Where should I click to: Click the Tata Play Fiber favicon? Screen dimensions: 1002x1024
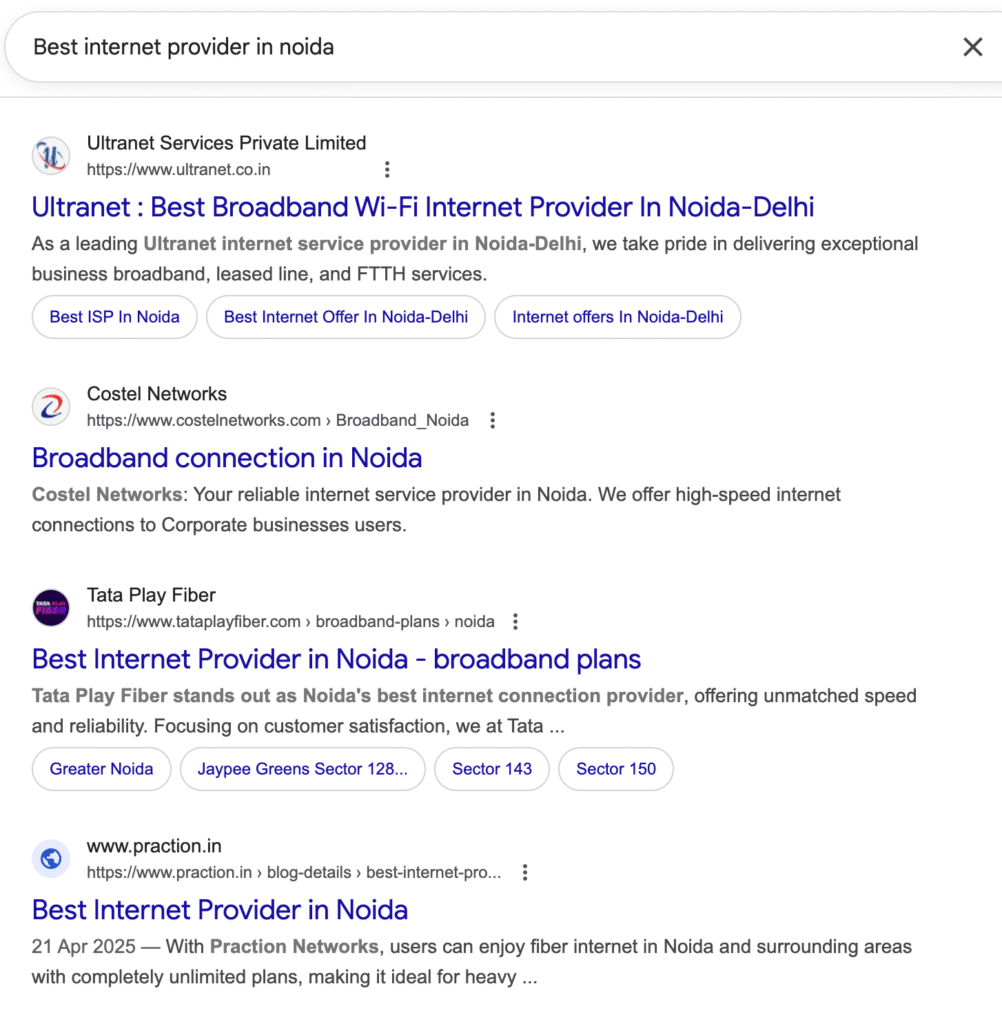(x=51, y=608)
